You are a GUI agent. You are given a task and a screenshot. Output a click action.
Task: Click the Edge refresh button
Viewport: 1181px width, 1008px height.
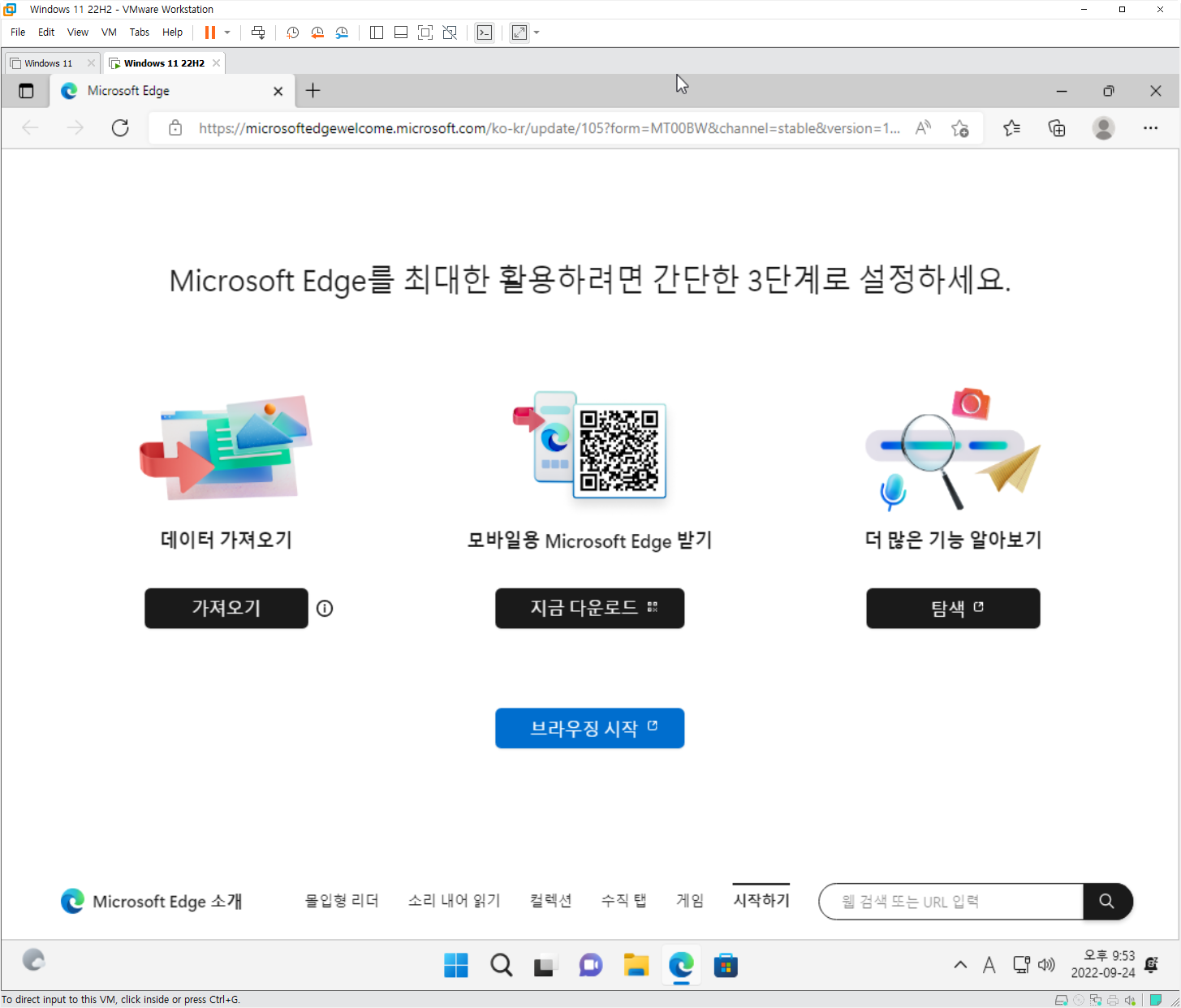pos(120,128)
